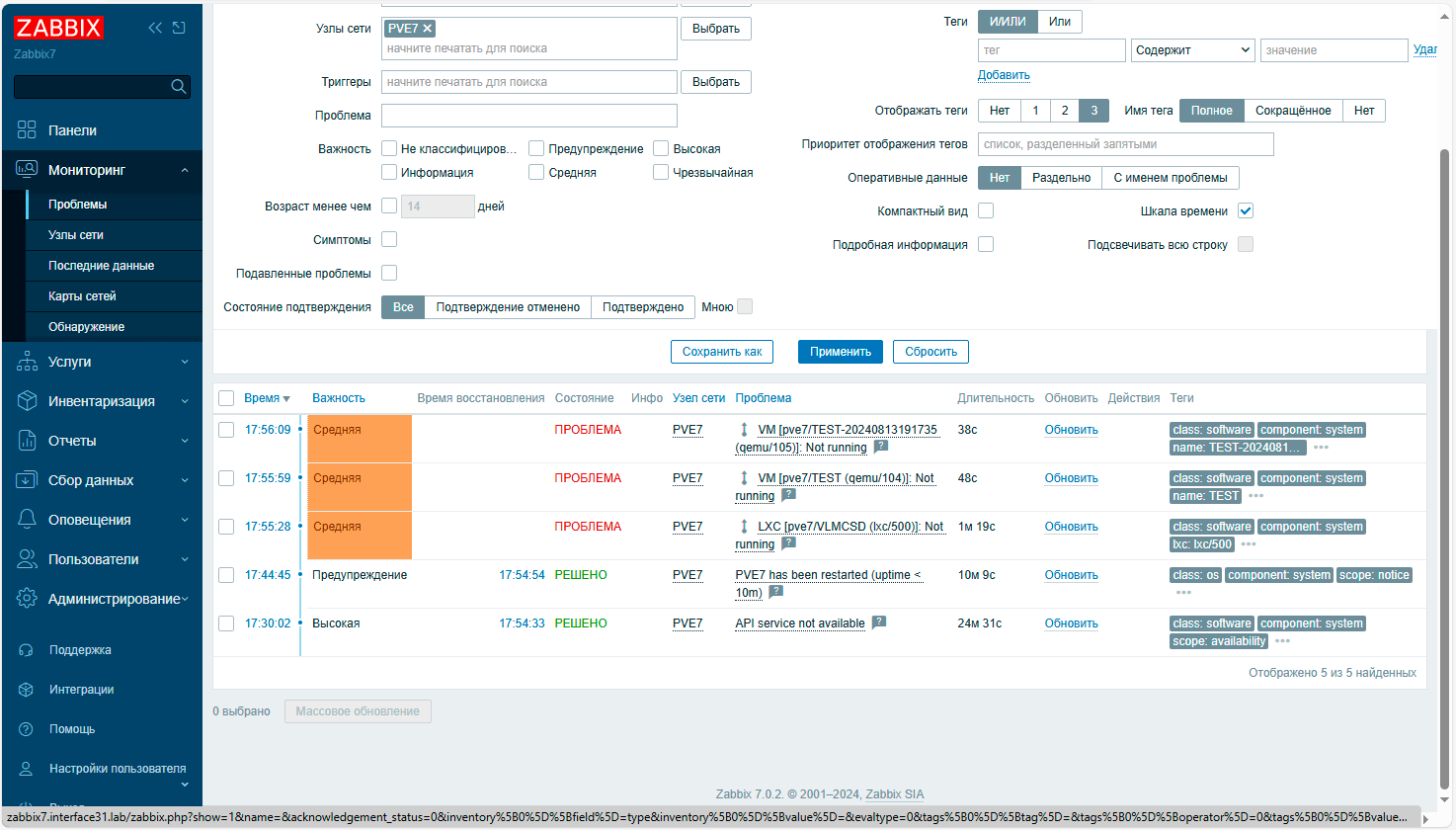Viewport: 1456px width, 830px height.
Task: Uncheck the Шкала времени checkbox
Action: pos(1246,210)
